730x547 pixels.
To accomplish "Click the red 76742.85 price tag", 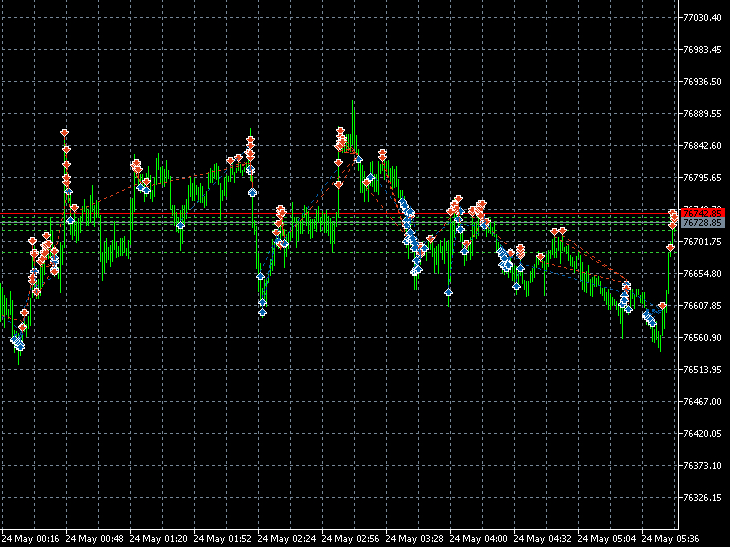I will point(703,213).
